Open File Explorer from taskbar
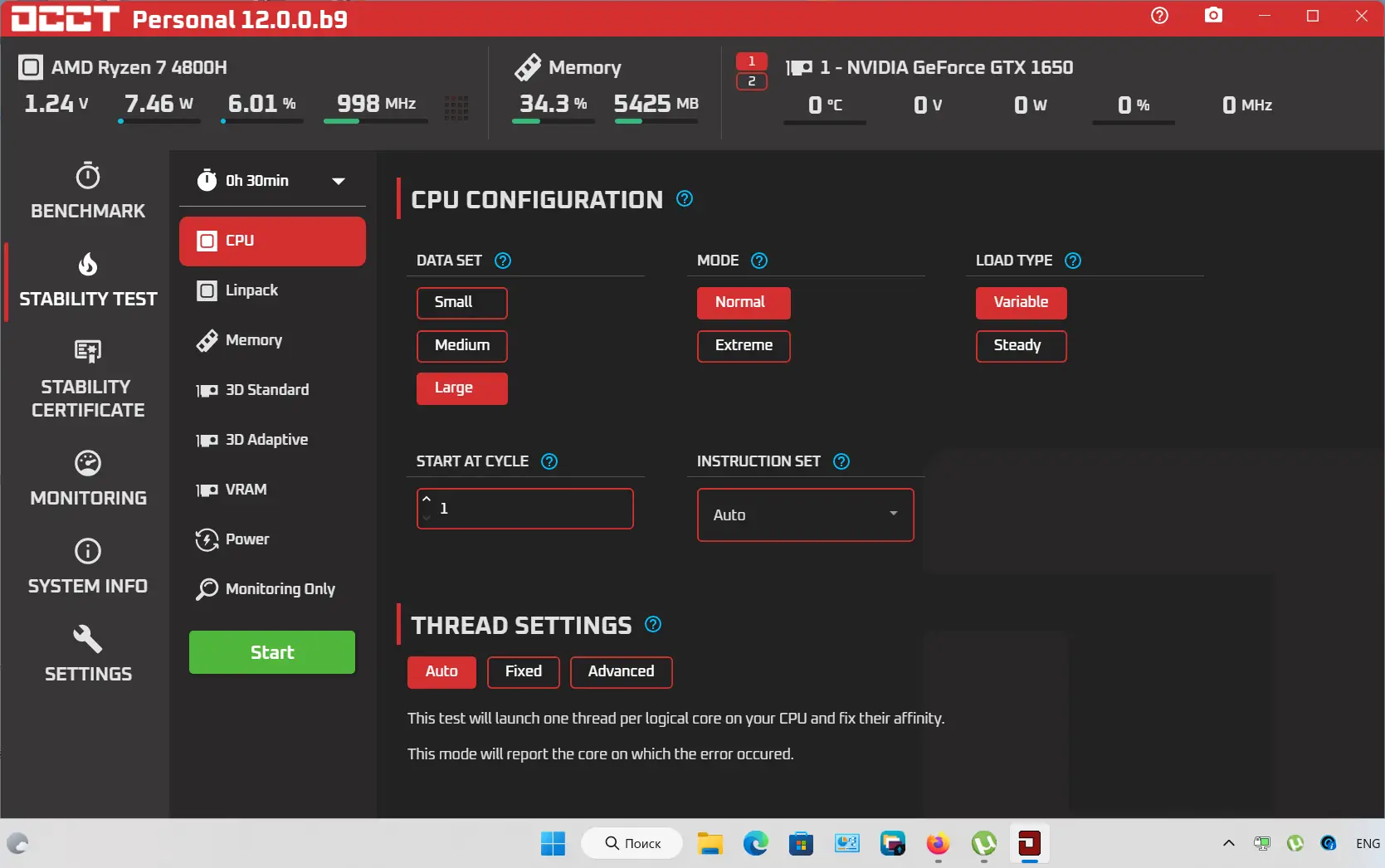 coord(710,844)
